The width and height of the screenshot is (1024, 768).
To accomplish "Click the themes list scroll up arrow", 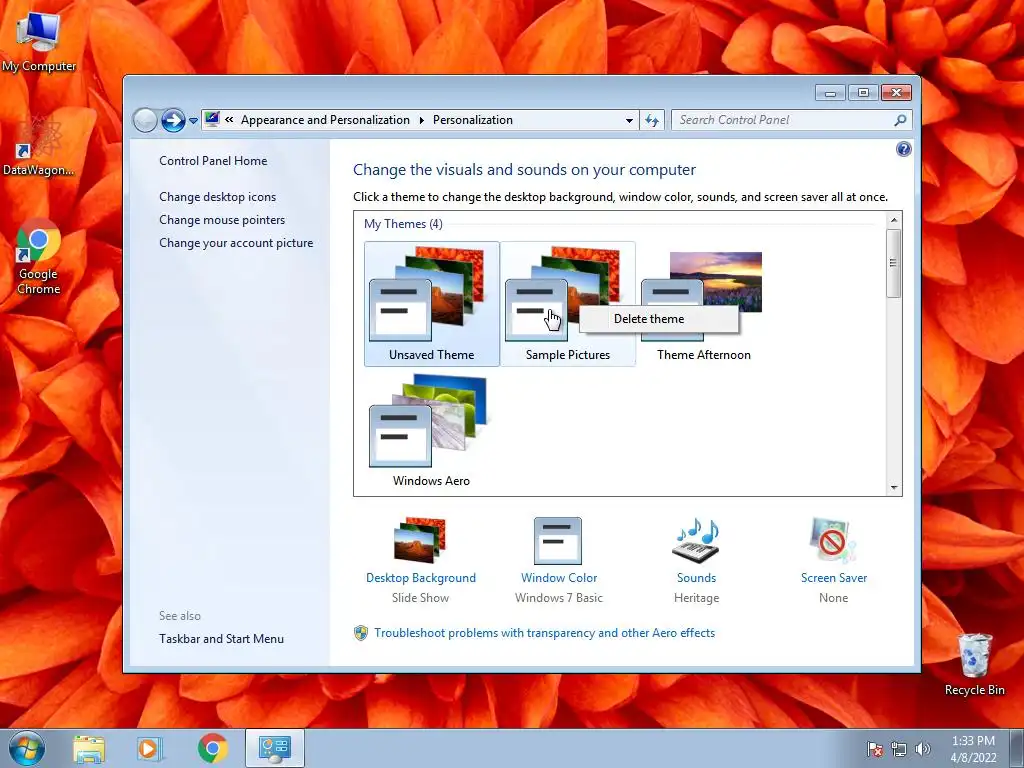I will click(894, 220).
